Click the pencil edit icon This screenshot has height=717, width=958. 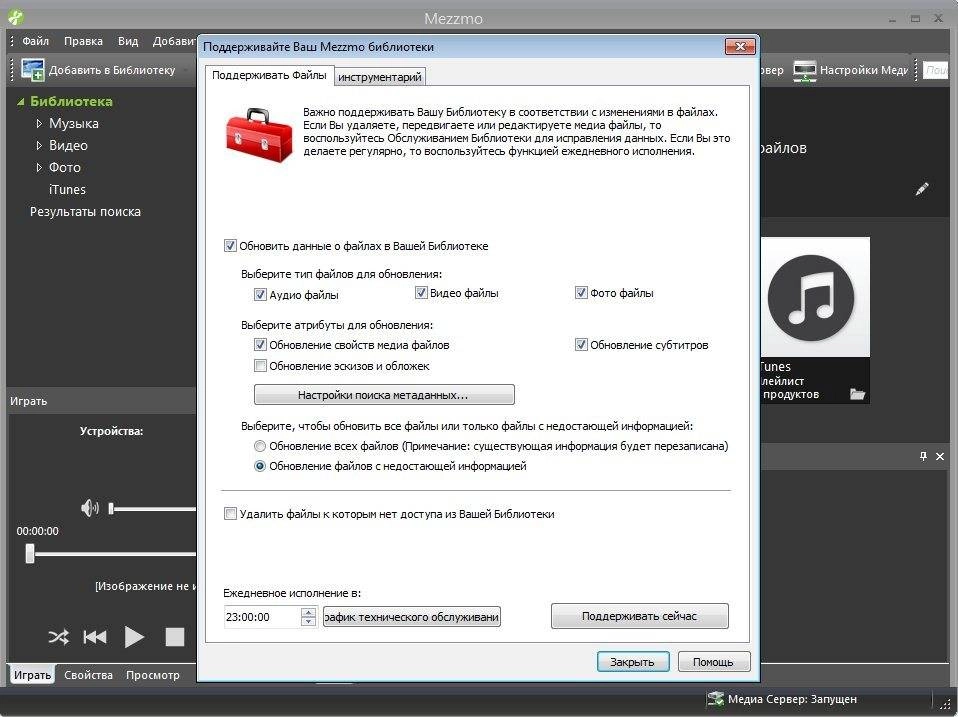click(x=922, y=189)
